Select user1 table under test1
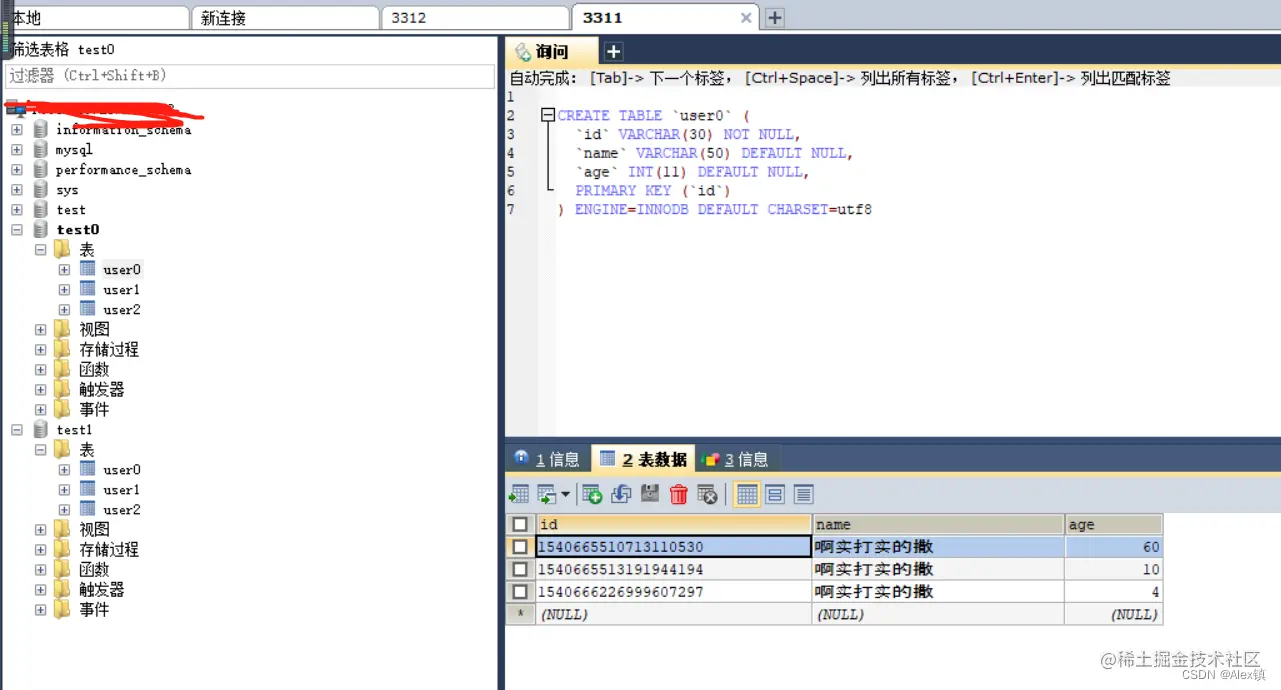Image resolution: width=1281 pixels, height=690 pixels. [x=121, y=489]
